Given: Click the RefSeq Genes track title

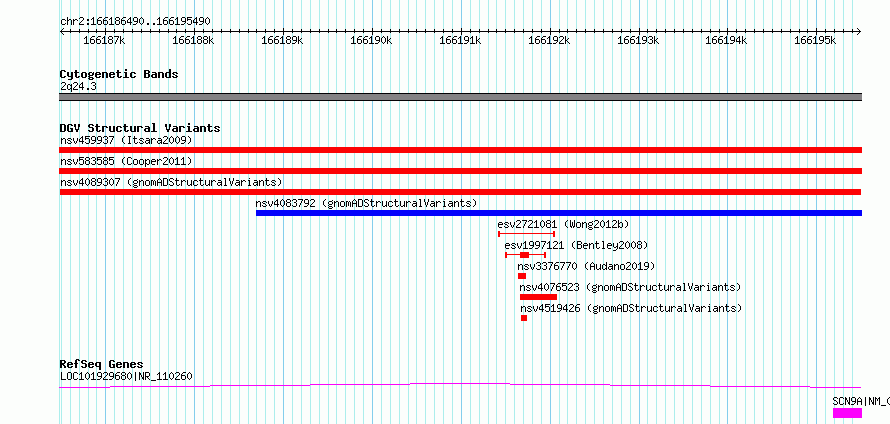Looking at the screenshot, I should click(102, 364).
